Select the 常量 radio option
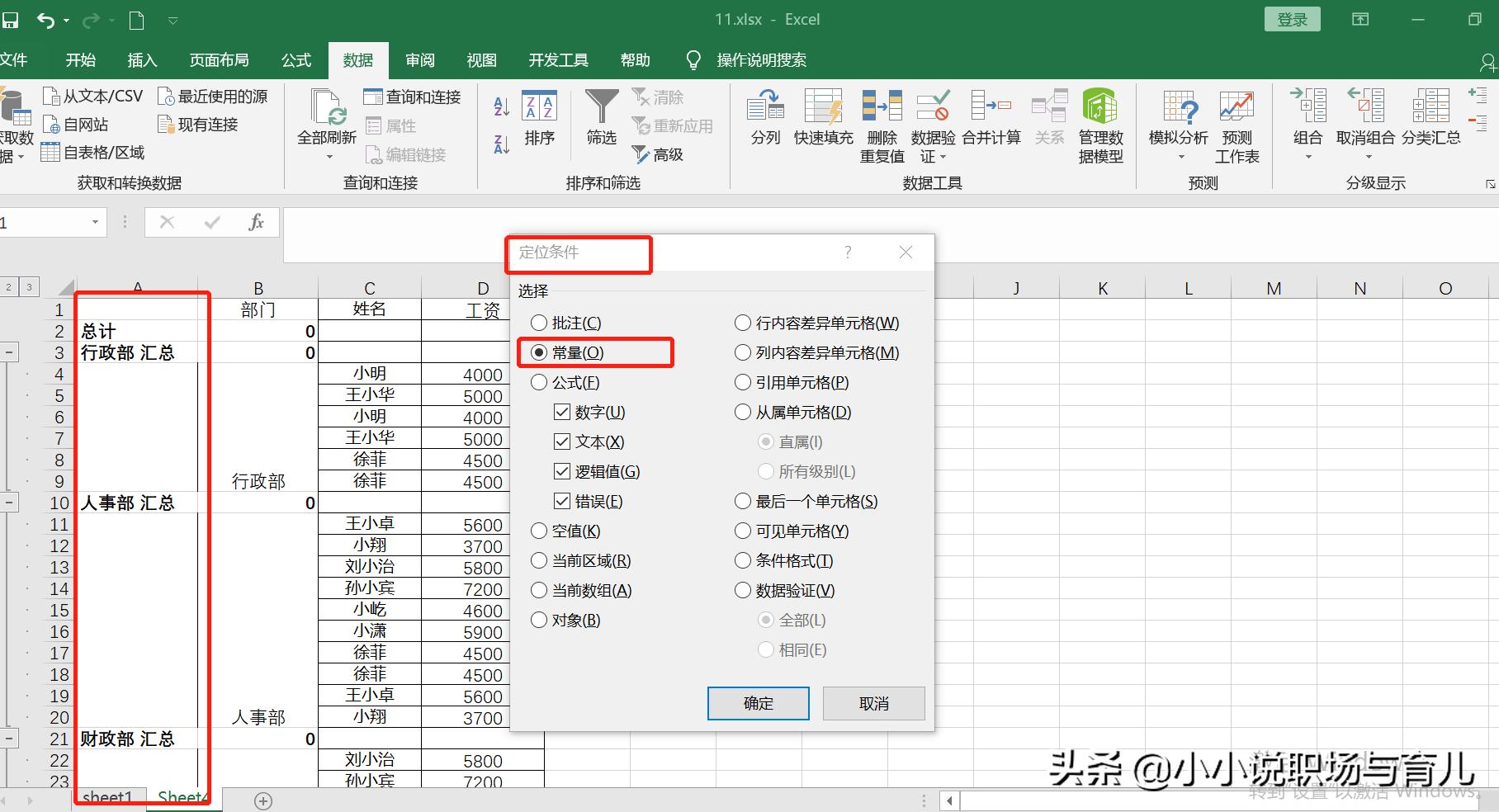The width and height of the screenshot is (1499, 812). (x=540, y=352)
